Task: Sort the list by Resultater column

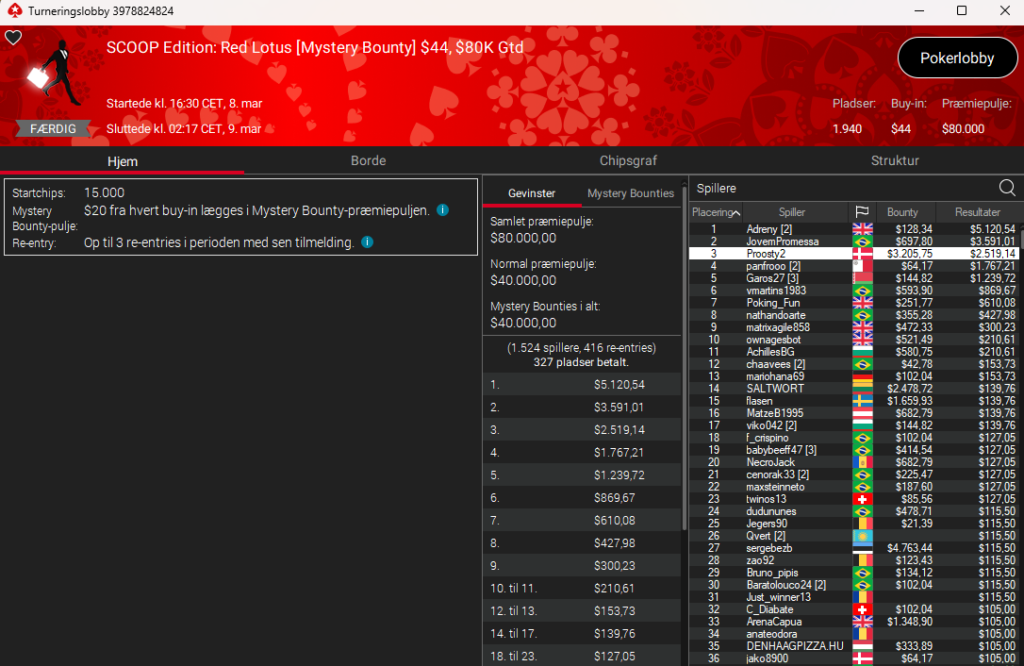Action: (977, 212)
